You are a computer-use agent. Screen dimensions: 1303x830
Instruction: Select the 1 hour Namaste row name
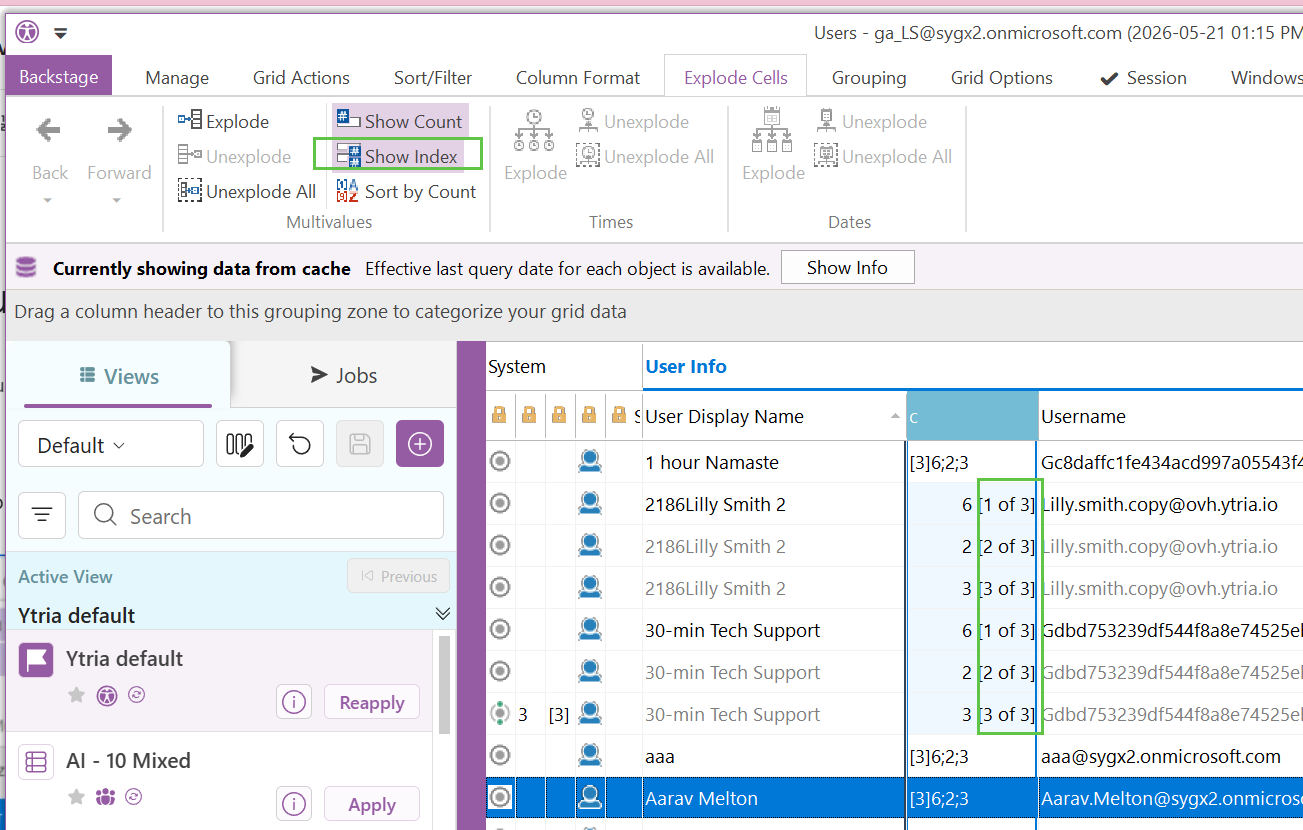711,462
